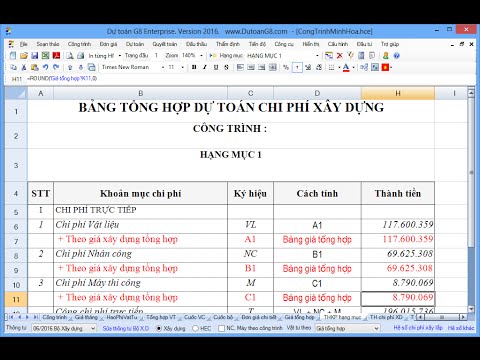Screen dimensions: 480x360
Task: Click the Sửa thông tư Bộ XD link
Action: click(126, 328)
